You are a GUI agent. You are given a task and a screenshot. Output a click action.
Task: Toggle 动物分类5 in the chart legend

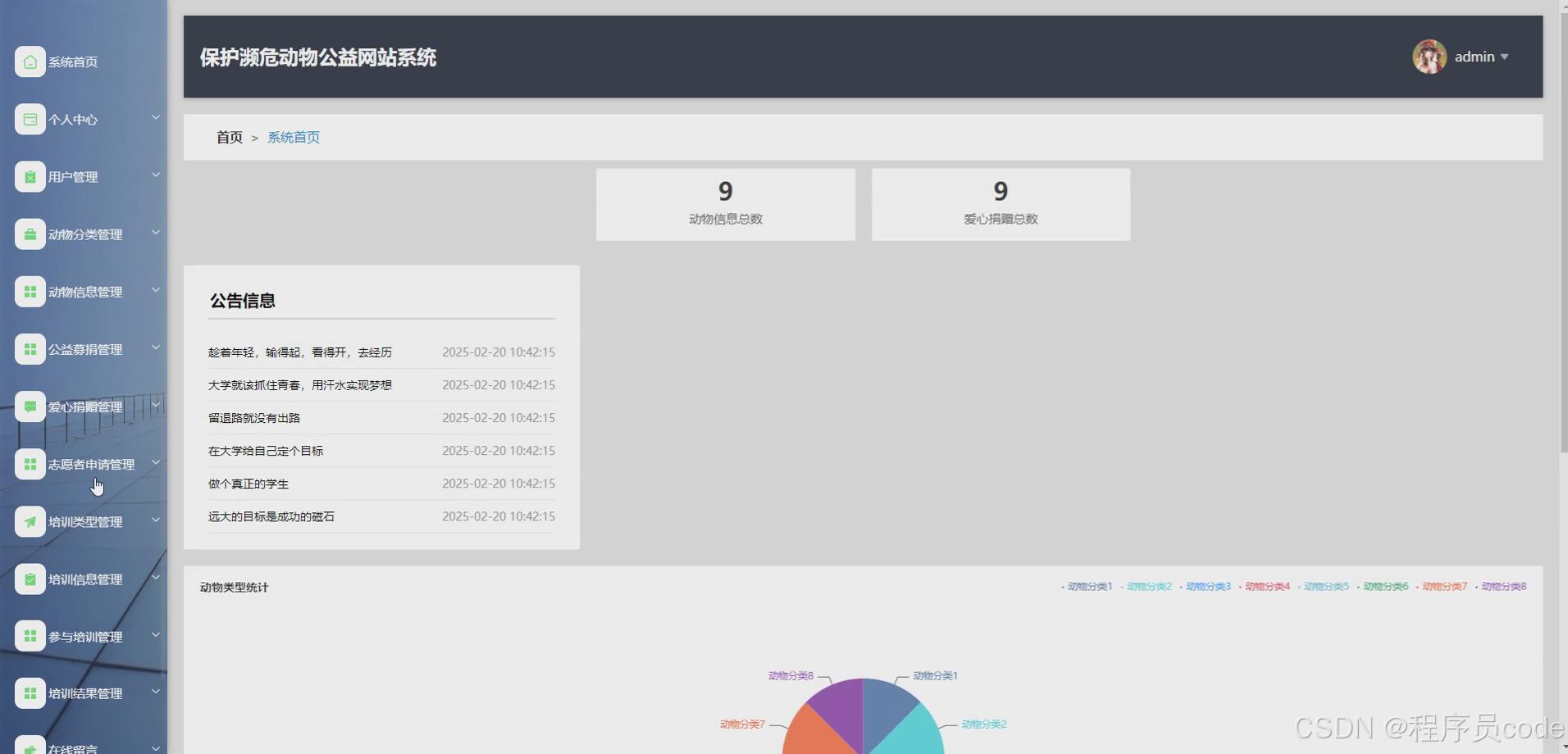(x=1323, y=587)
